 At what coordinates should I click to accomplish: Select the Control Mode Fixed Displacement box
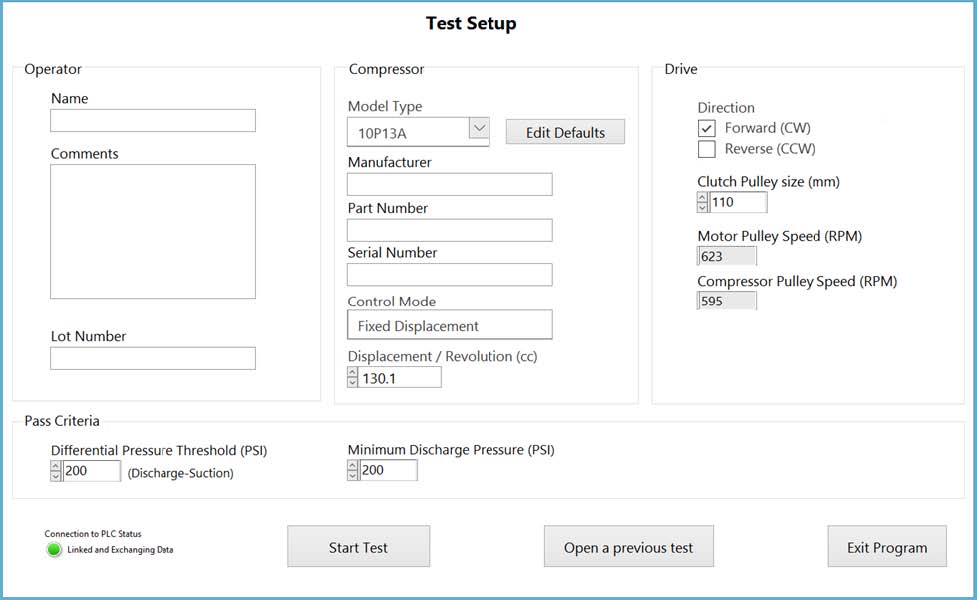449,325
